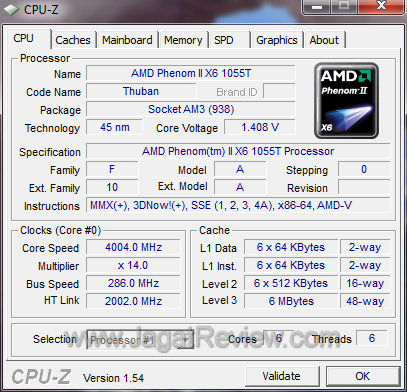Open the Mainboard tab
Image resolution: width=407 pixels, height=392 pixels.
click(127, 40)
